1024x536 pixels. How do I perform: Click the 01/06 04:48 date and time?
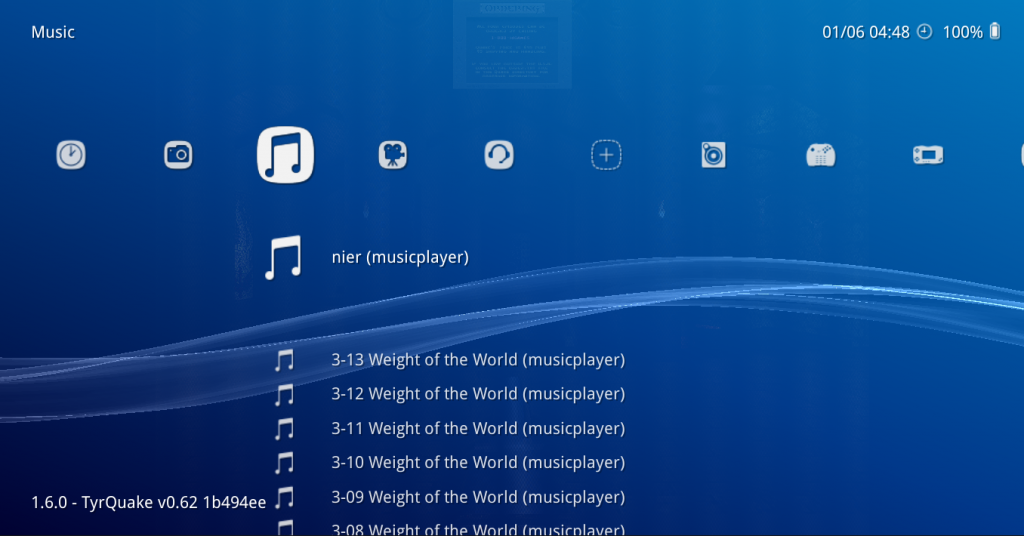pos(865,32)
